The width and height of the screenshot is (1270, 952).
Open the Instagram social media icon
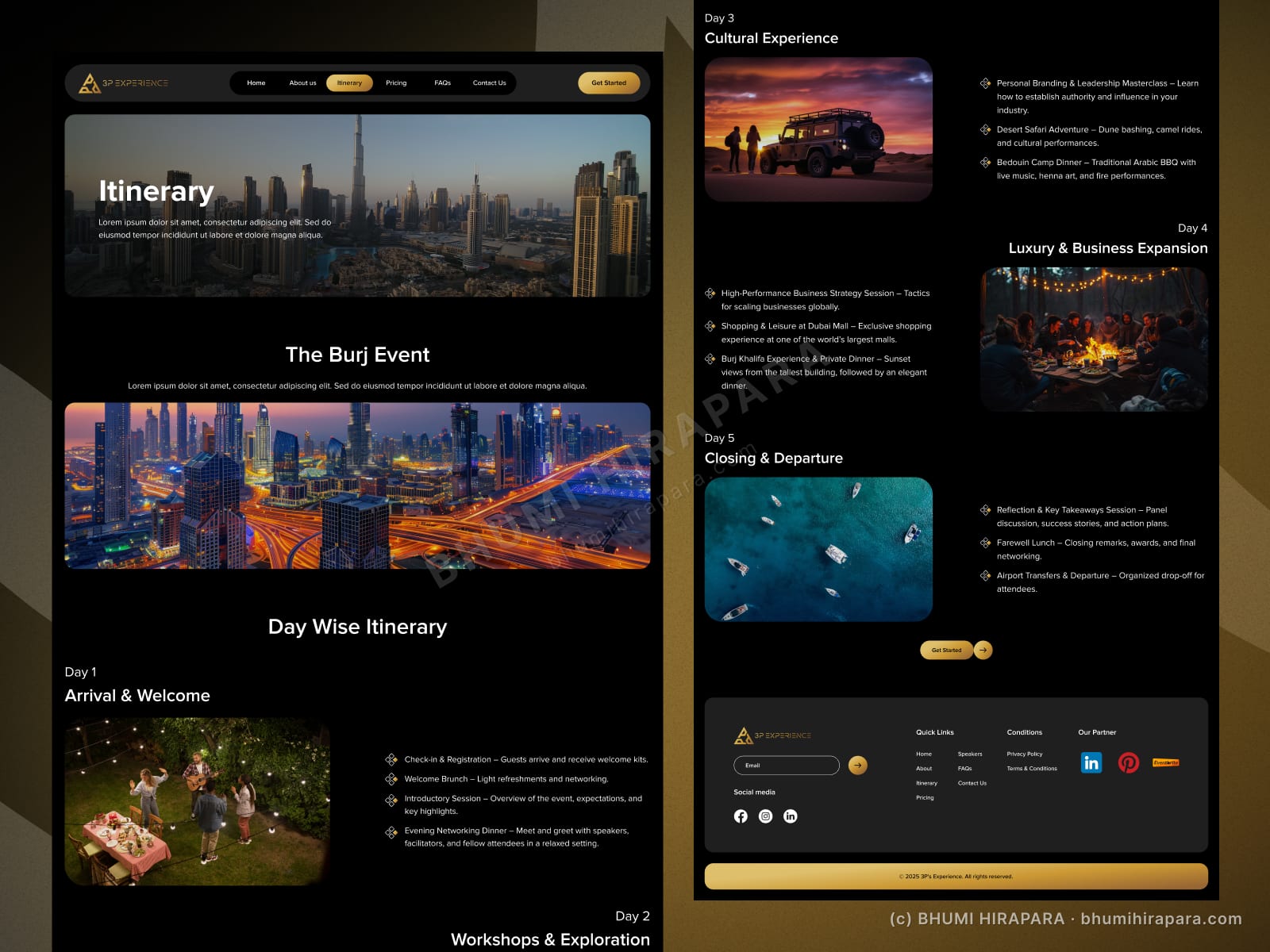pos(765,816)
